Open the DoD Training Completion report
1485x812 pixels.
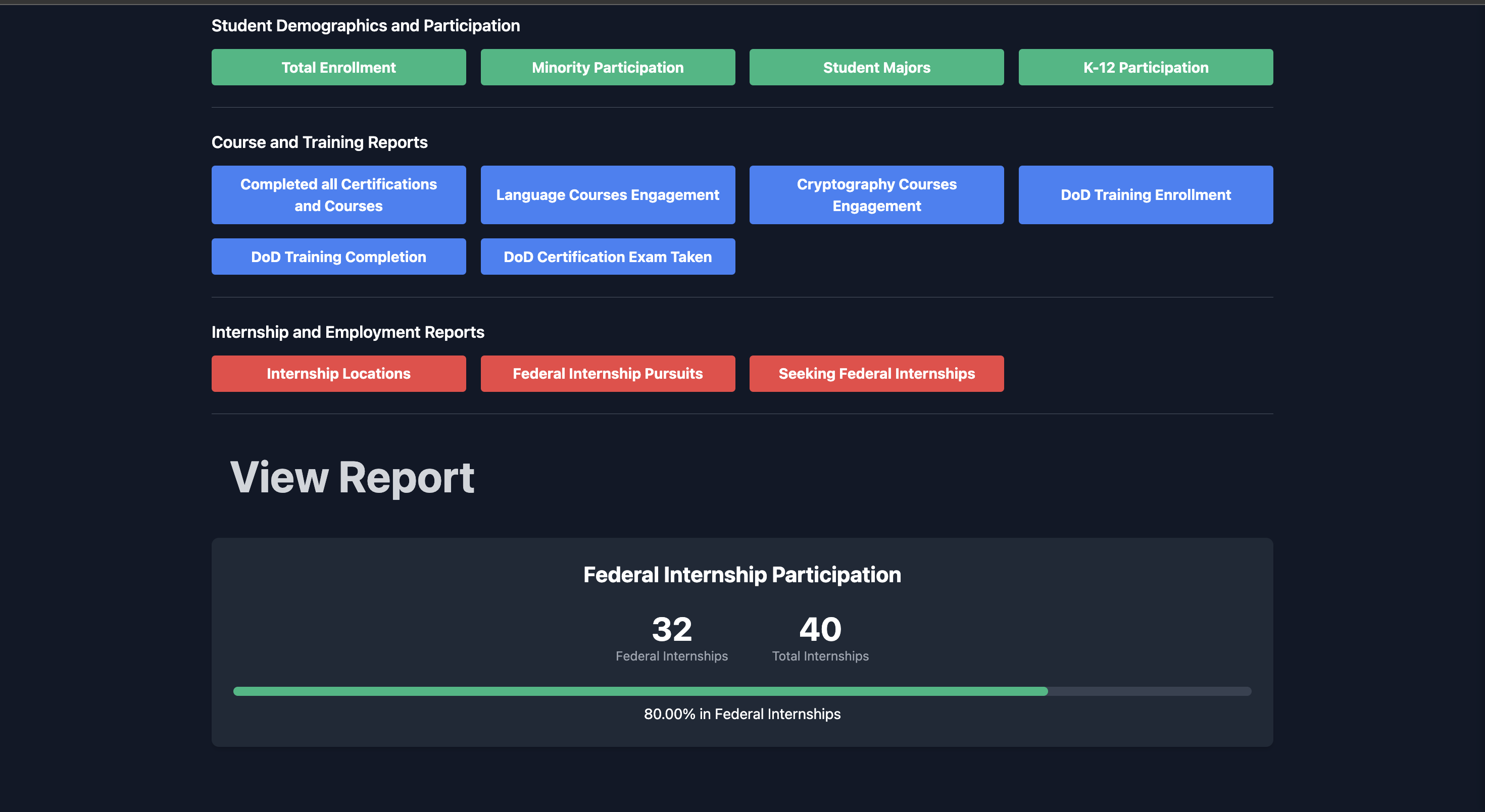pyautogui.click(x=338, y=257)
